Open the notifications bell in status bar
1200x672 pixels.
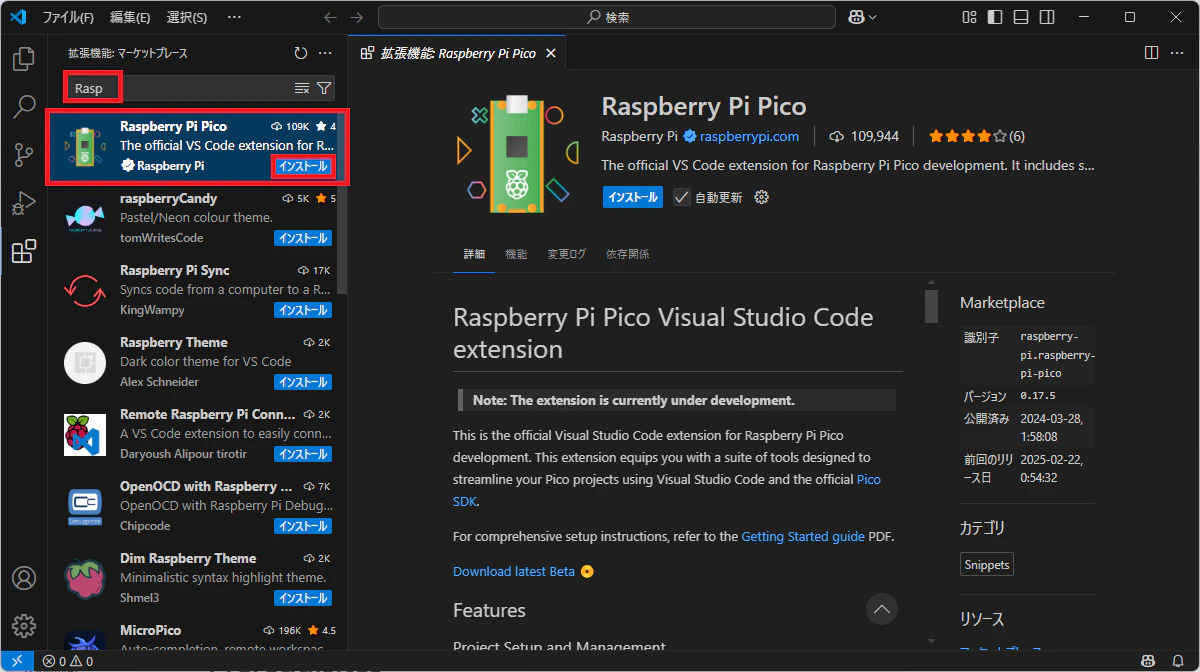[x=1179, y=661]
